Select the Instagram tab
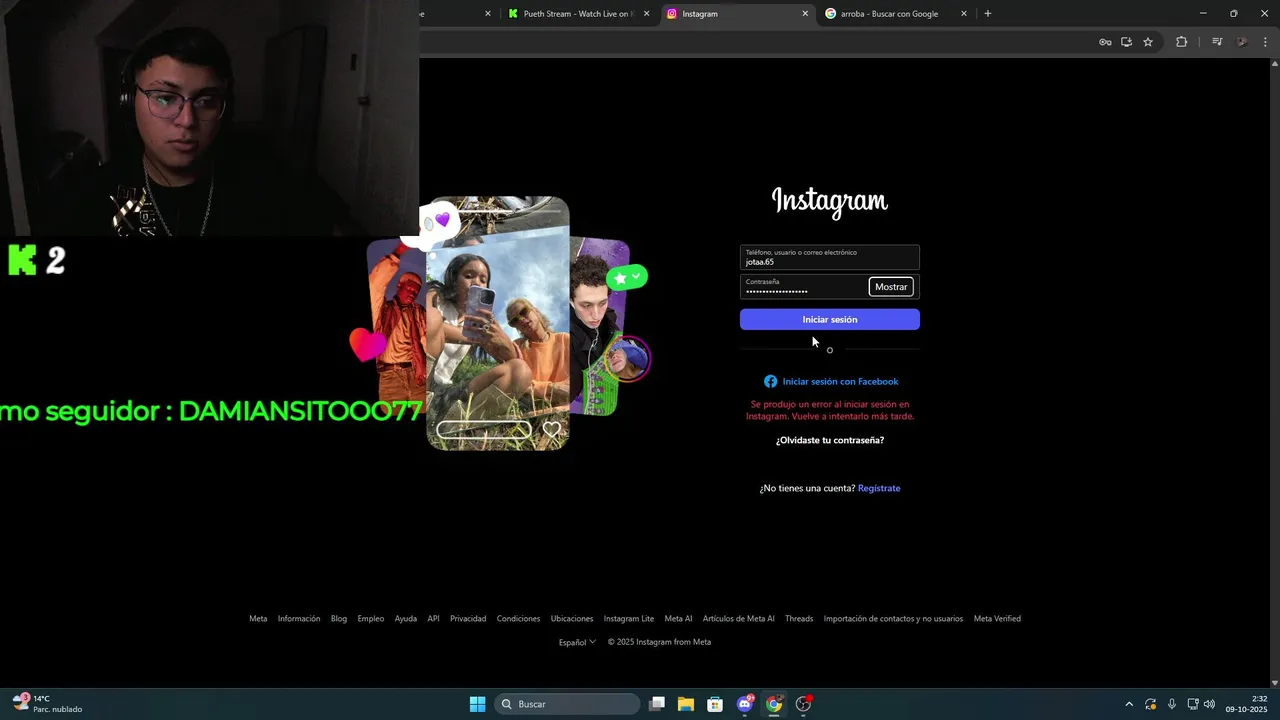The width and height of the screenshot is (1280, 720). (x=737, y=14)
